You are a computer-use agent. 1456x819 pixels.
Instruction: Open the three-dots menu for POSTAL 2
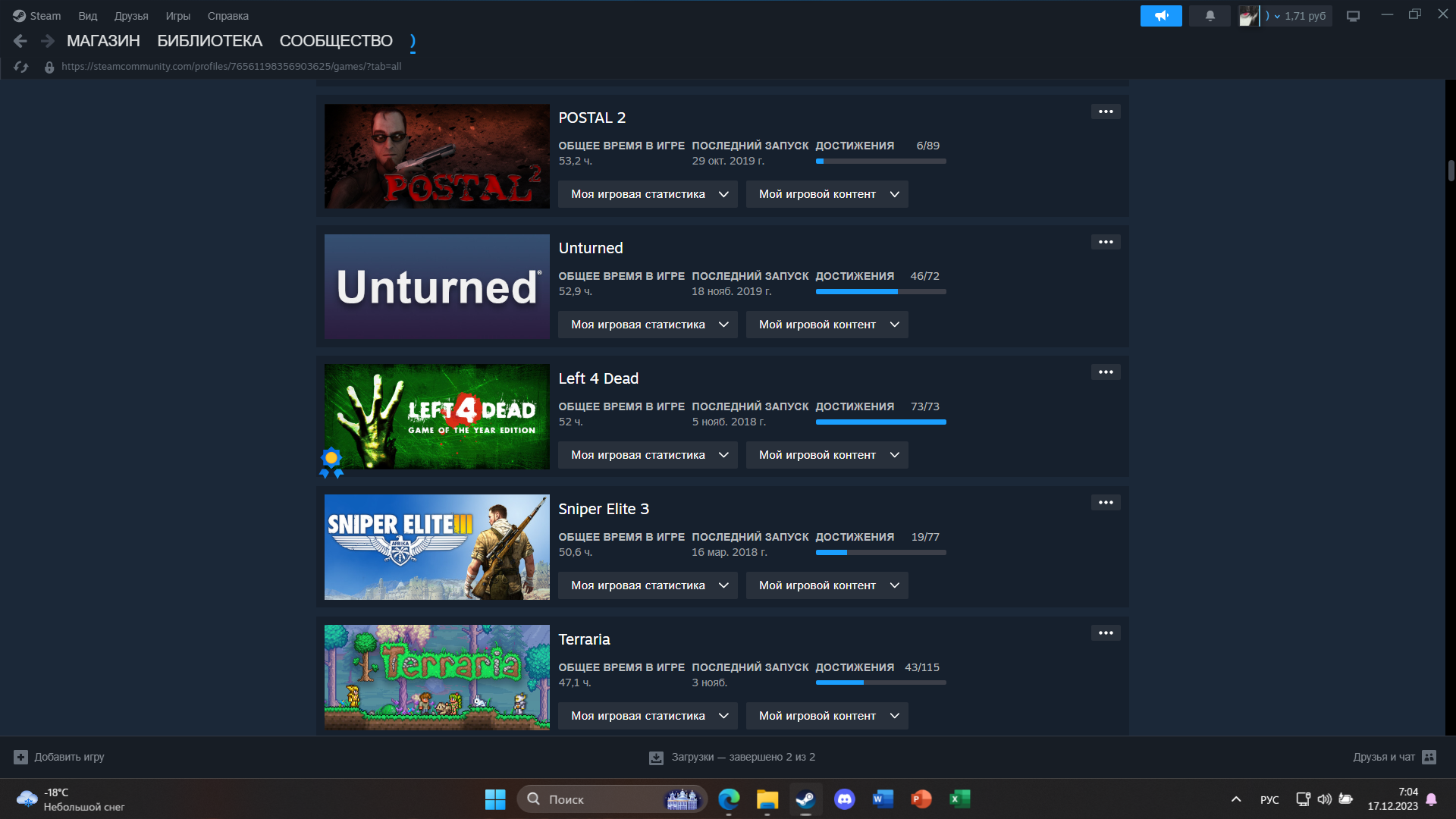1106,111
